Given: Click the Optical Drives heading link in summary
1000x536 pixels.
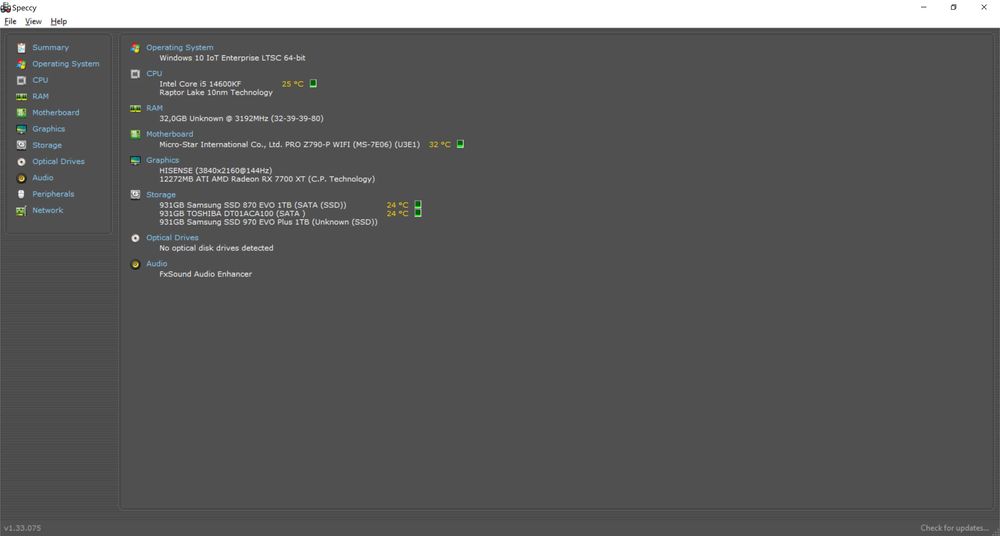Looking at the screenshot, I should coord(172,237).
